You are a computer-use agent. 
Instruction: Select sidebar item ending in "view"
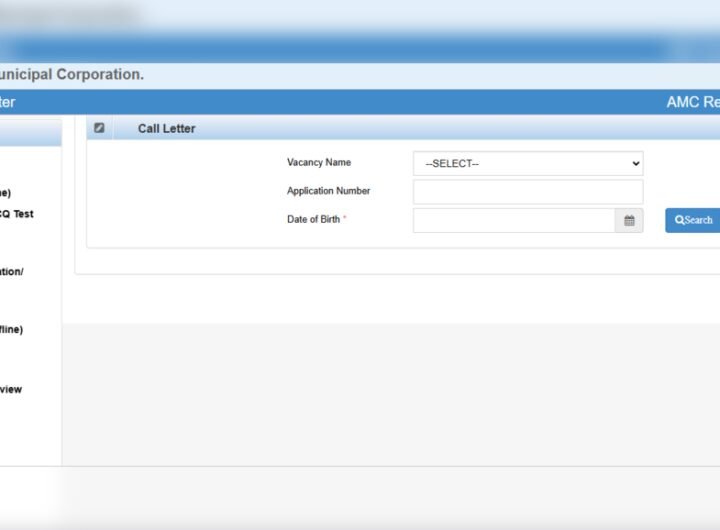(11, 390)
